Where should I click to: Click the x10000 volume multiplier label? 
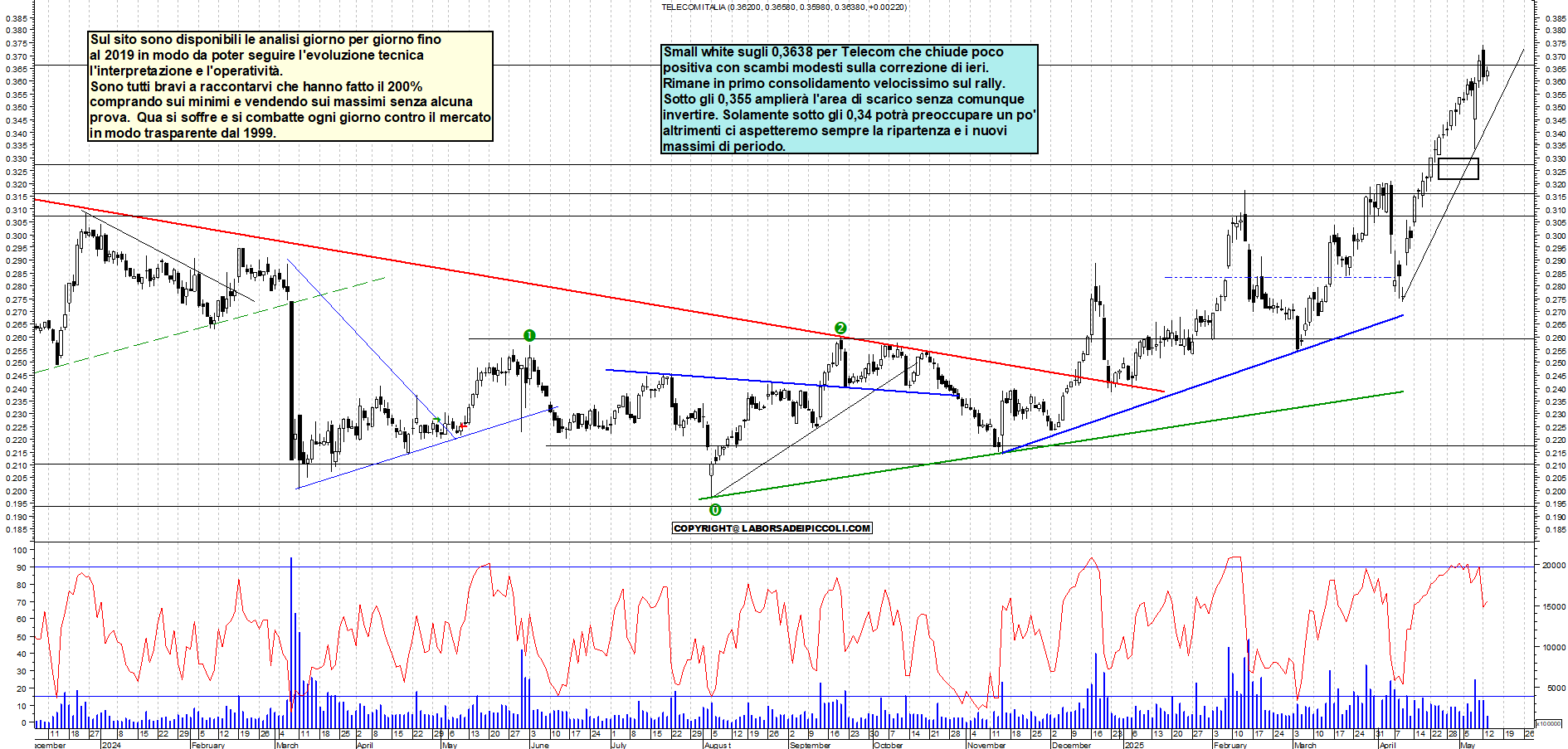(x=1549, y=723)
